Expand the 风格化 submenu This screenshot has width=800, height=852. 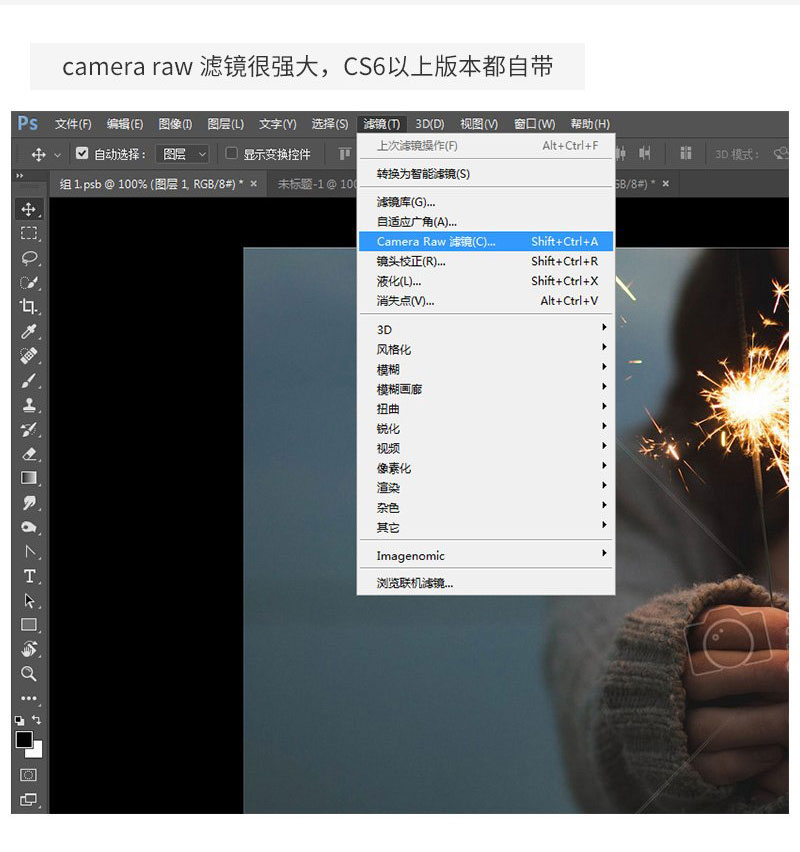pyautogui.click(x=486, y=349)
